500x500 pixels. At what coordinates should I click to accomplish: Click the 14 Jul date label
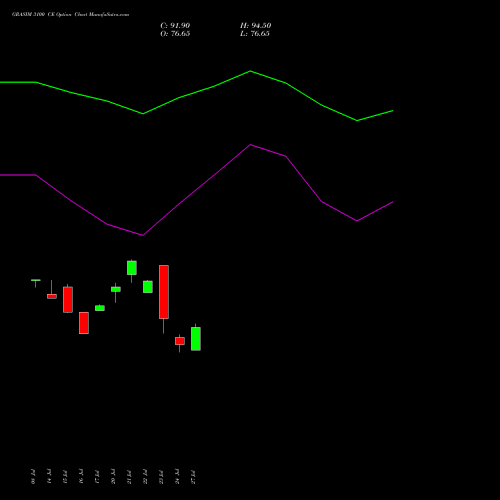click(x=49, y=477)
